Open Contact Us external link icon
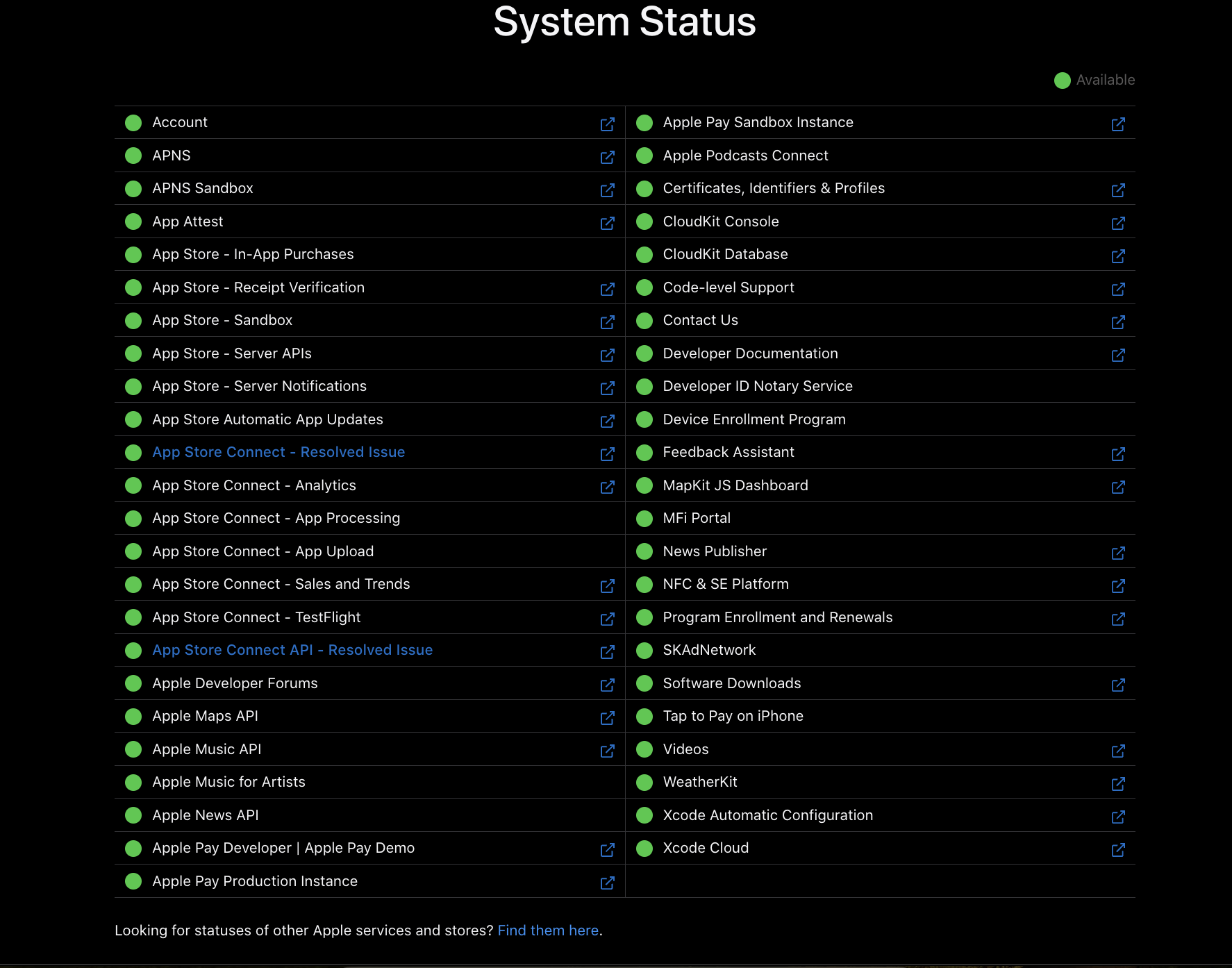1232x968 pixels. pos(1118,322)
